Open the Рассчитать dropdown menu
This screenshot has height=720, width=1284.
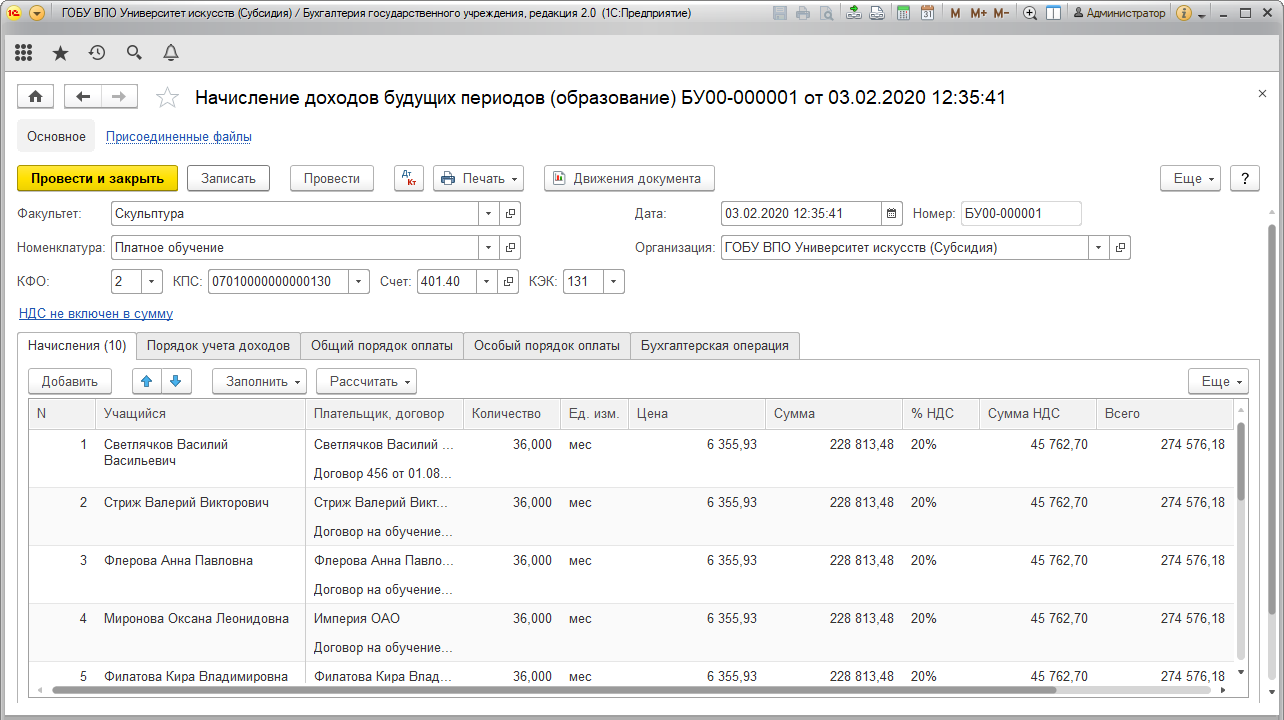tap(366, 381)
